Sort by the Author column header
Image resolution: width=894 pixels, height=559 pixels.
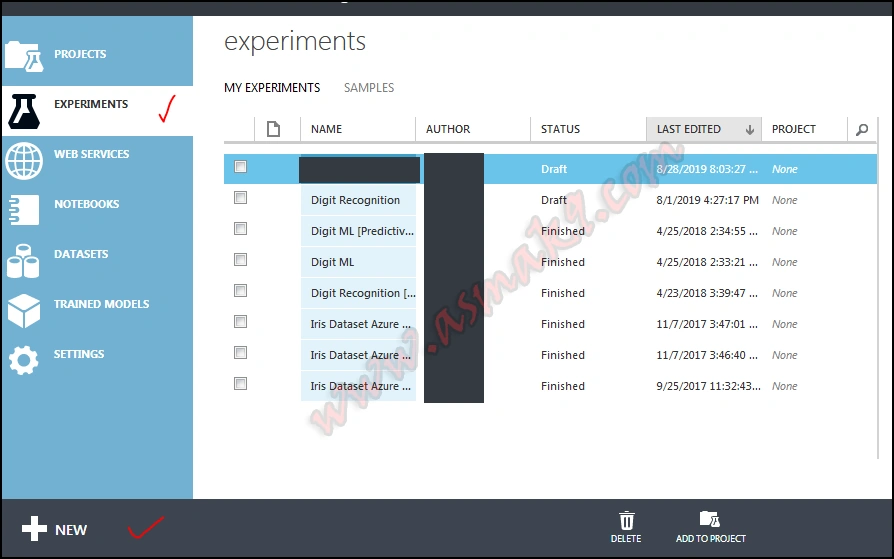pyautogui.click(x=448, y=129)
